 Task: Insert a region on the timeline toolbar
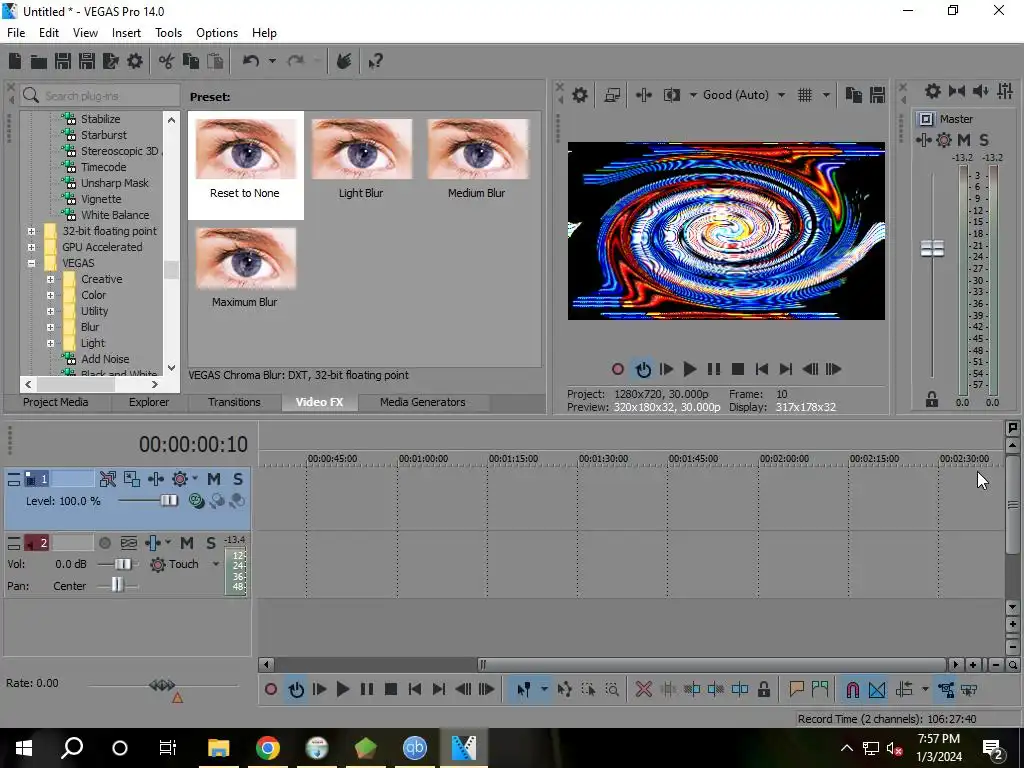(x=820, y=689)
